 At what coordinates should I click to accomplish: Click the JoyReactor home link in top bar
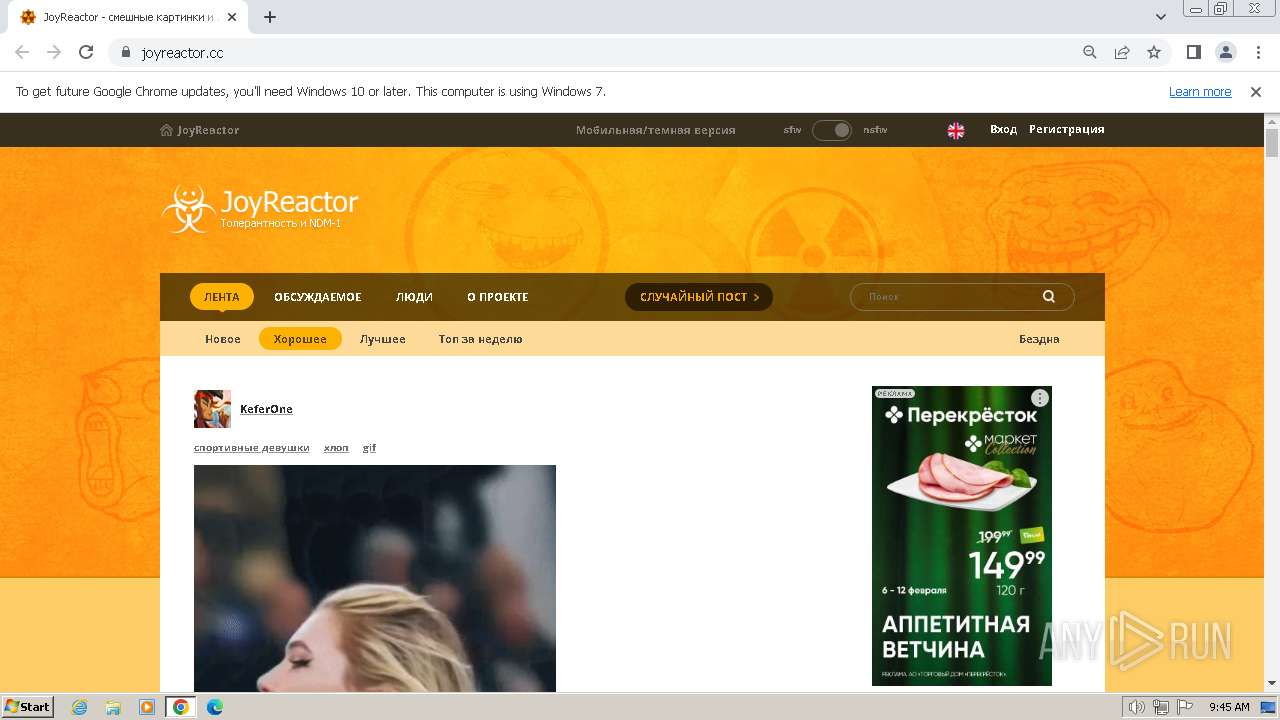tap(200, 130)
